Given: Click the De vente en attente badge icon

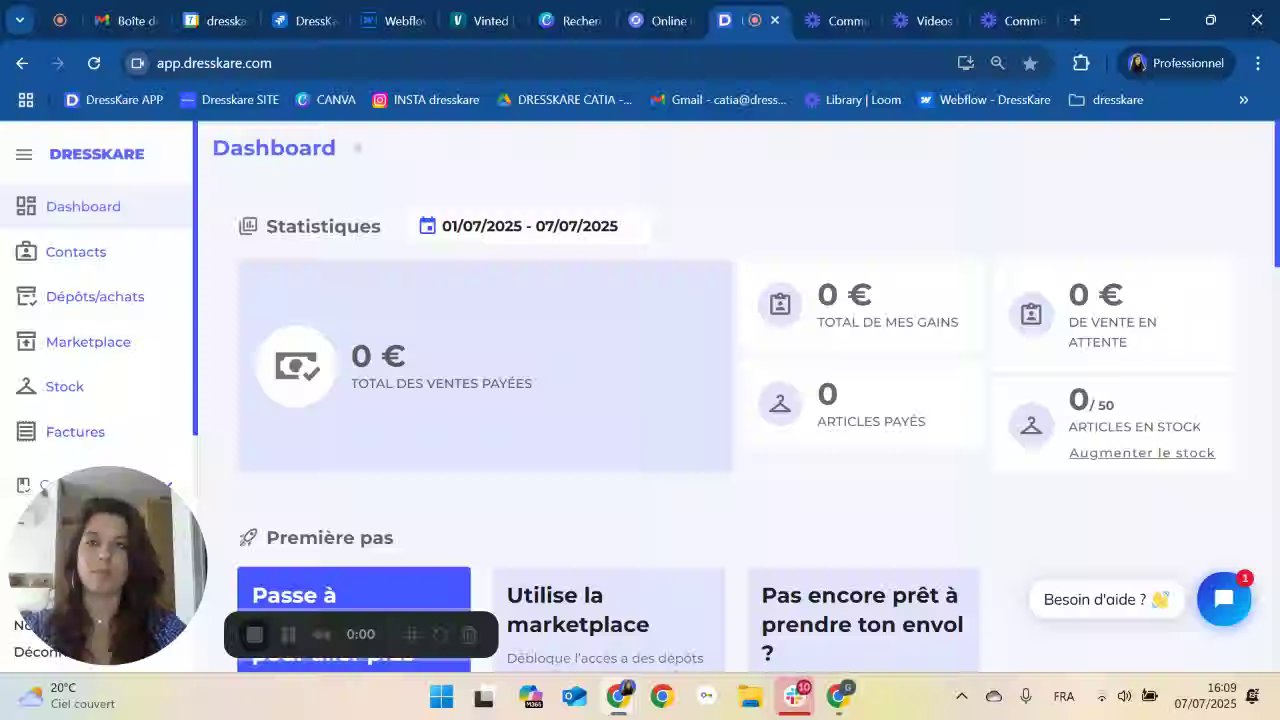Looking at the screenshot, I should [x=1031, y=314].
